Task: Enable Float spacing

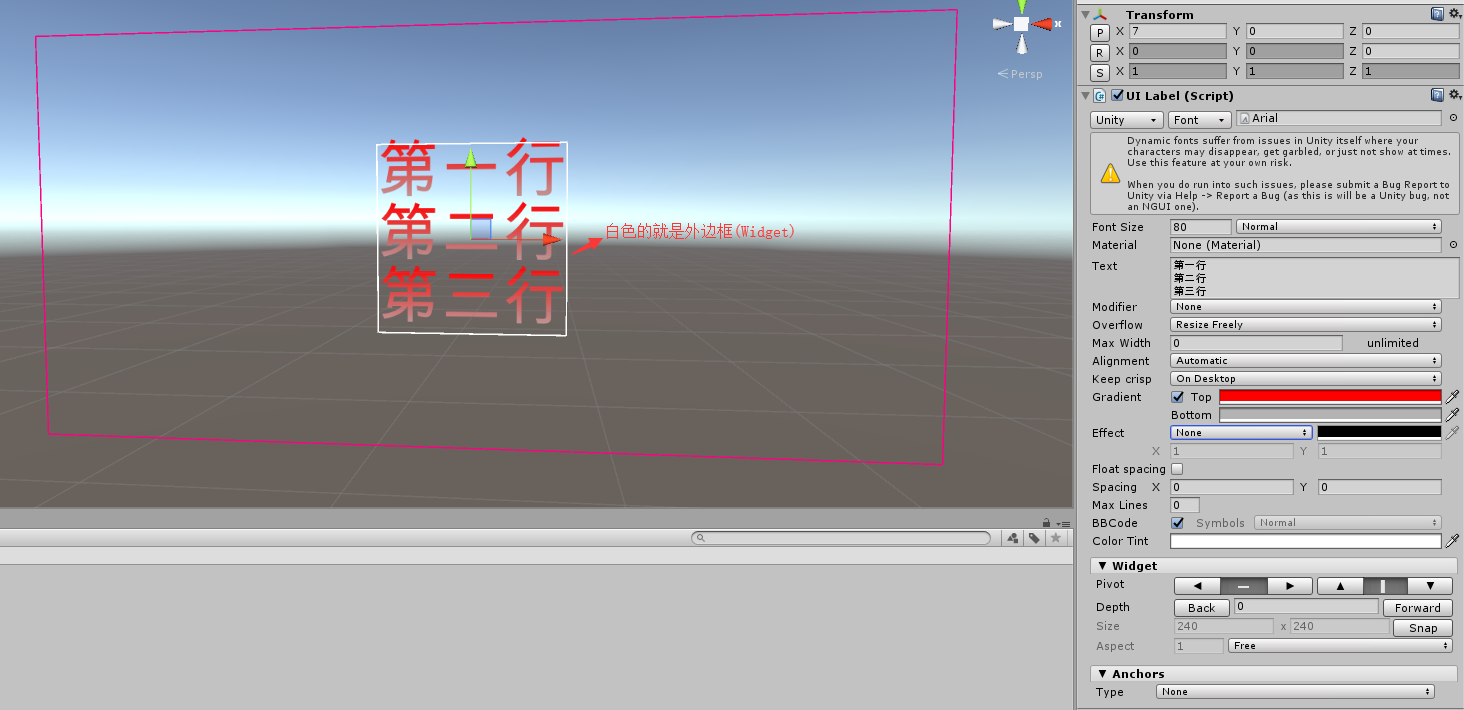Action: coord(1177,468)
